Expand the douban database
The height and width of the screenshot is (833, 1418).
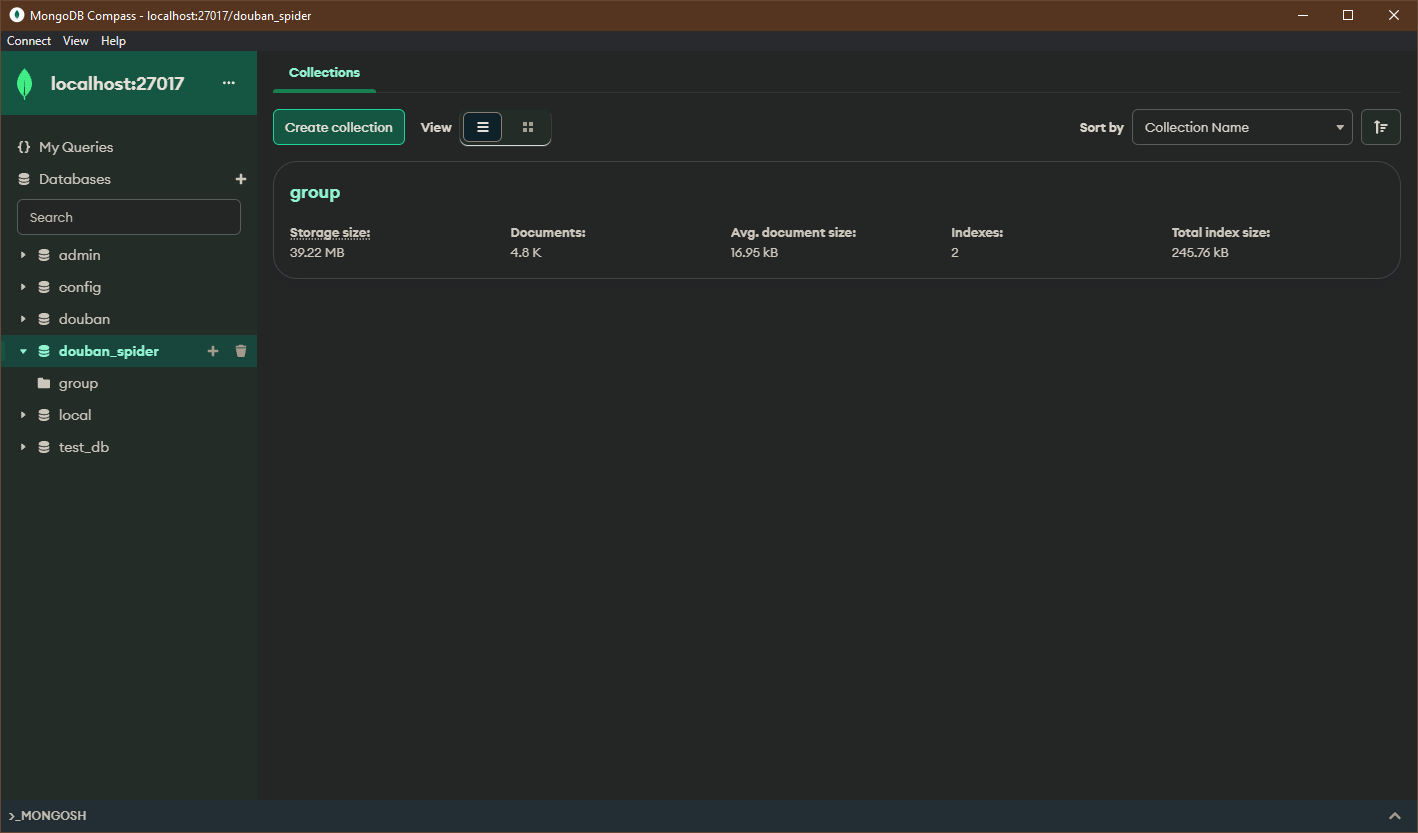(x=23, y=319)
